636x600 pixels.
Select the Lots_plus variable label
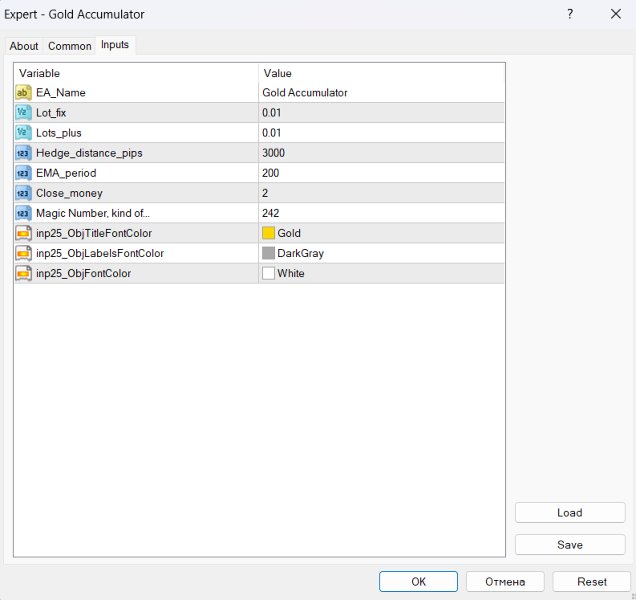pos(59,133)
